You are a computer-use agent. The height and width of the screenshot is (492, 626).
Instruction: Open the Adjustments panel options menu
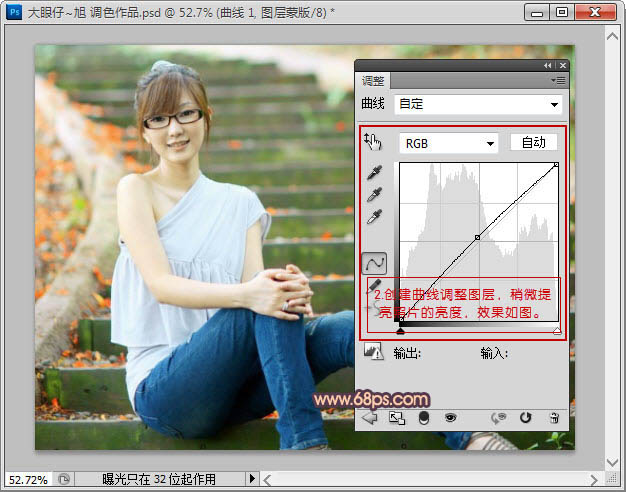point(558,80)
